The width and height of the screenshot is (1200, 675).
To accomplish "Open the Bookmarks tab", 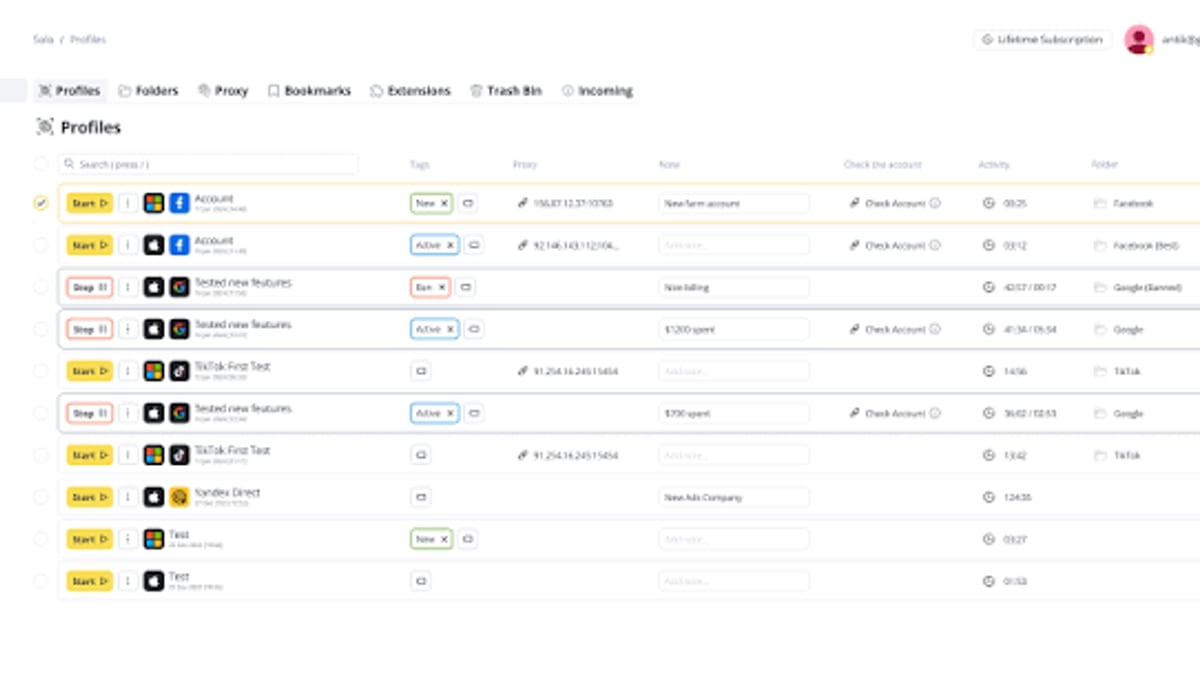I will coord(309,91).
